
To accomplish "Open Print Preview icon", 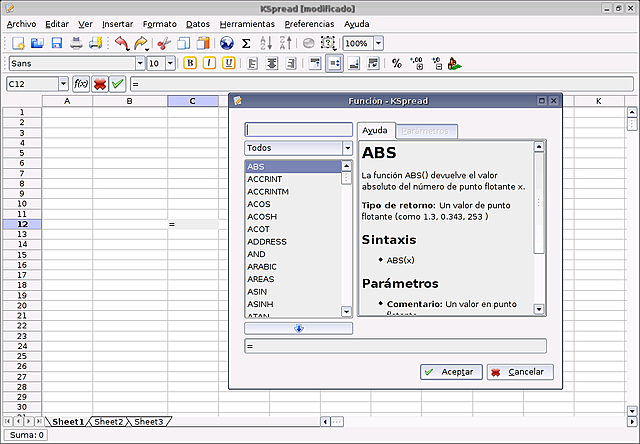I will pos(96,43).
